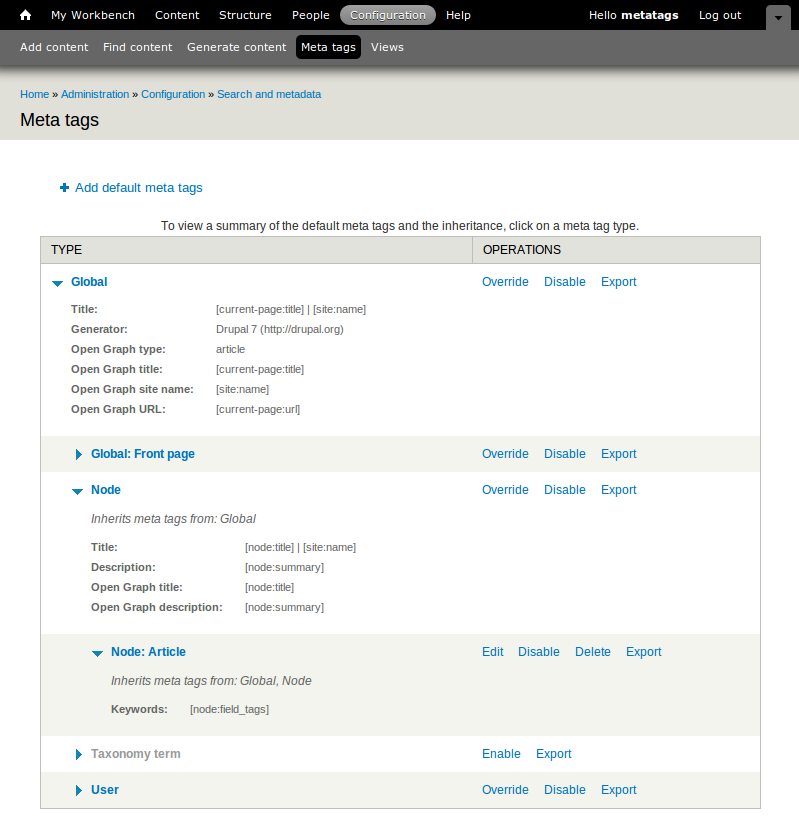This screenshot has height=838, width=799.
Task: Collapse the Node: Article section
Action: pos(97,652)
